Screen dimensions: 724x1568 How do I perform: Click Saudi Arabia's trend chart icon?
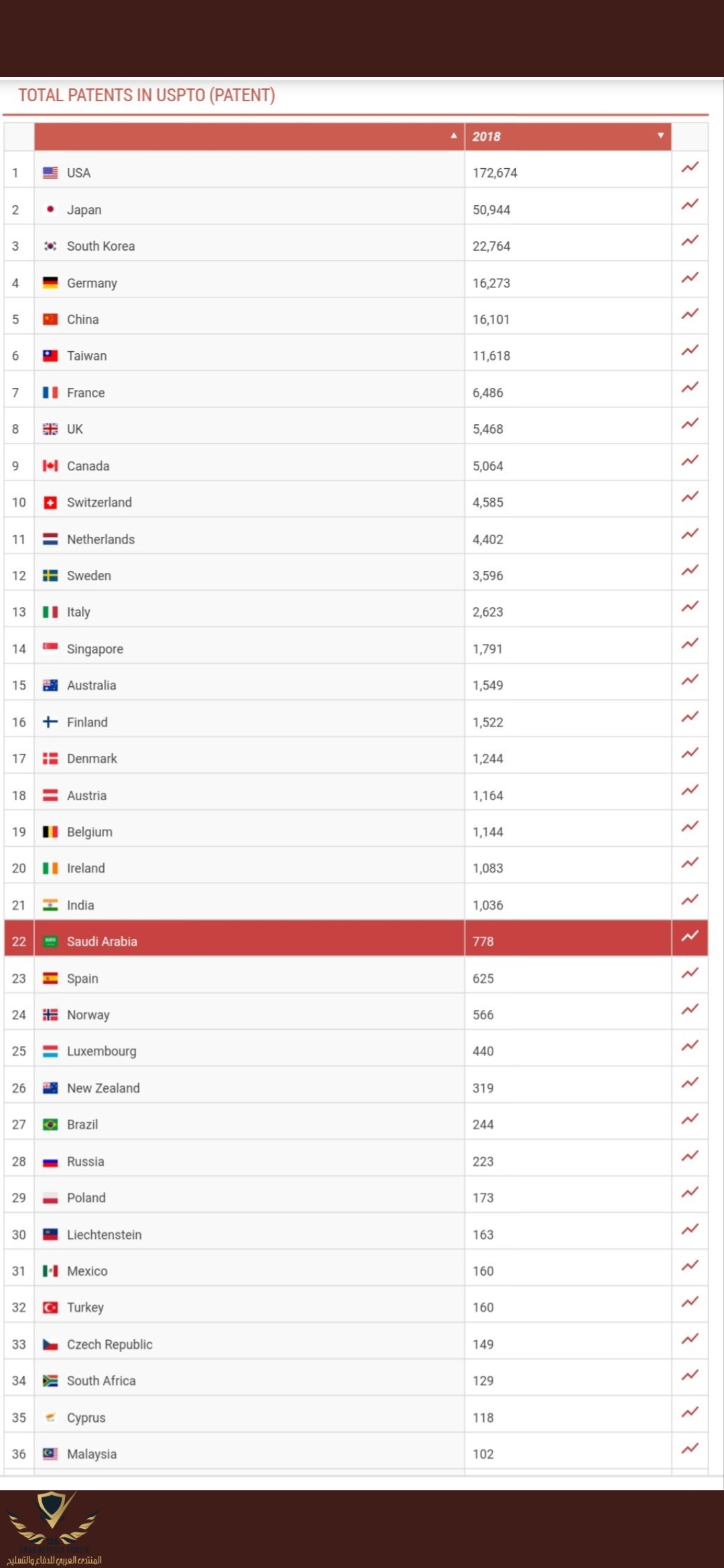tap(690, 937)
